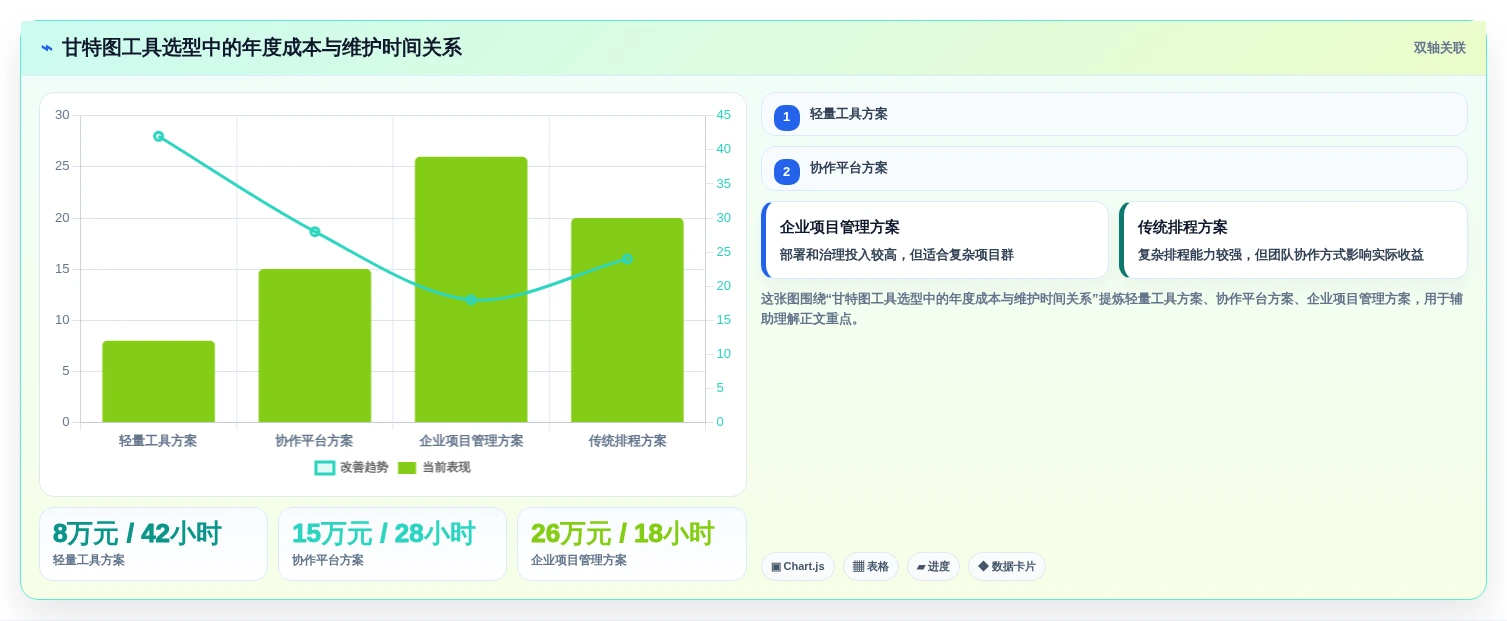Toggle the 当前表现 legend entry
The width and height of the screenshot is (1507, 621).
(x=434, y=467)
